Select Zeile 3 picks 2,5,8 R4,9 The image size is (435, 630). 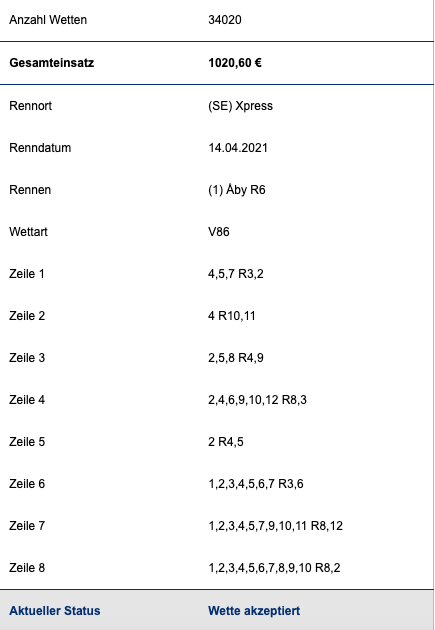point(235,358)
